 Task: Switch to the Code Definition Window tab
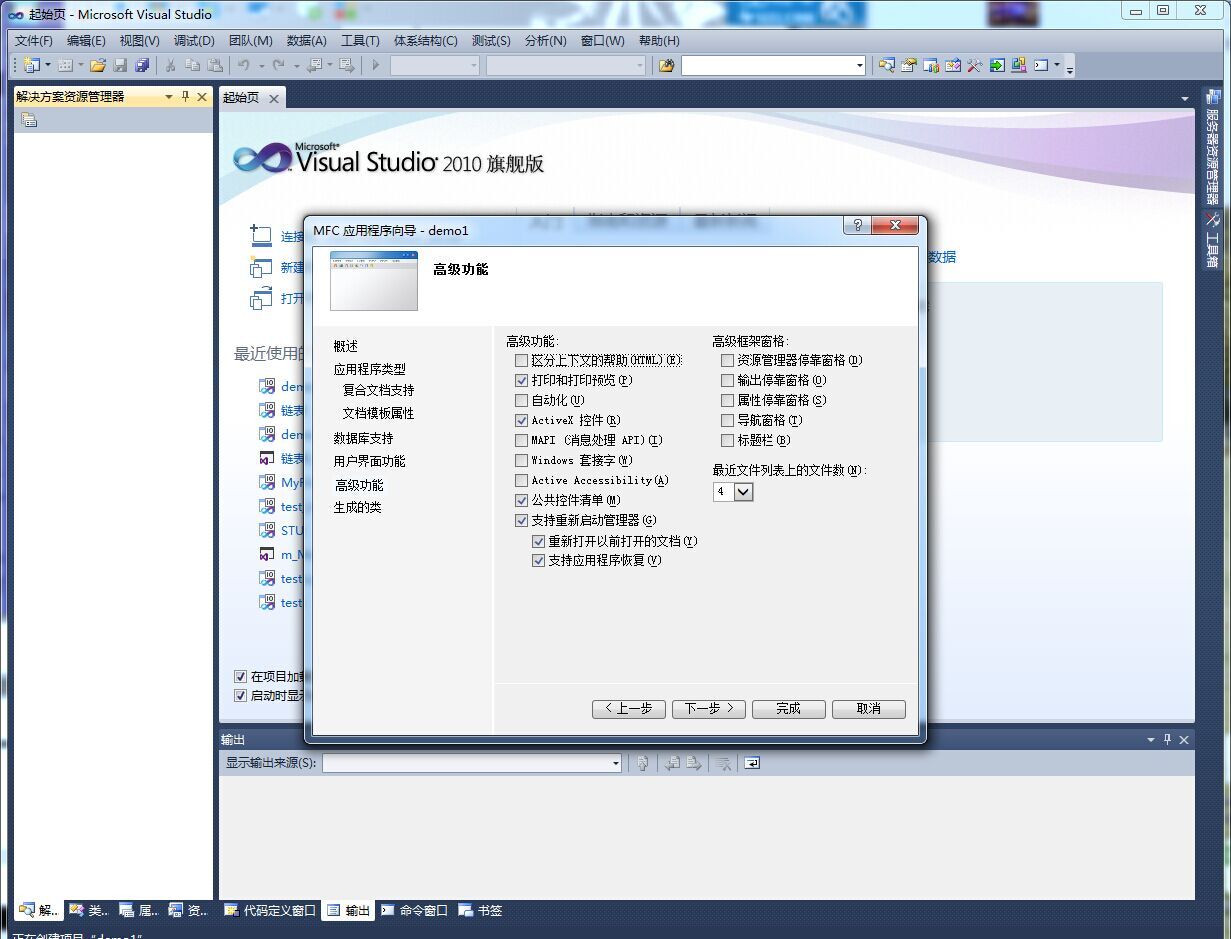(270, 910)
